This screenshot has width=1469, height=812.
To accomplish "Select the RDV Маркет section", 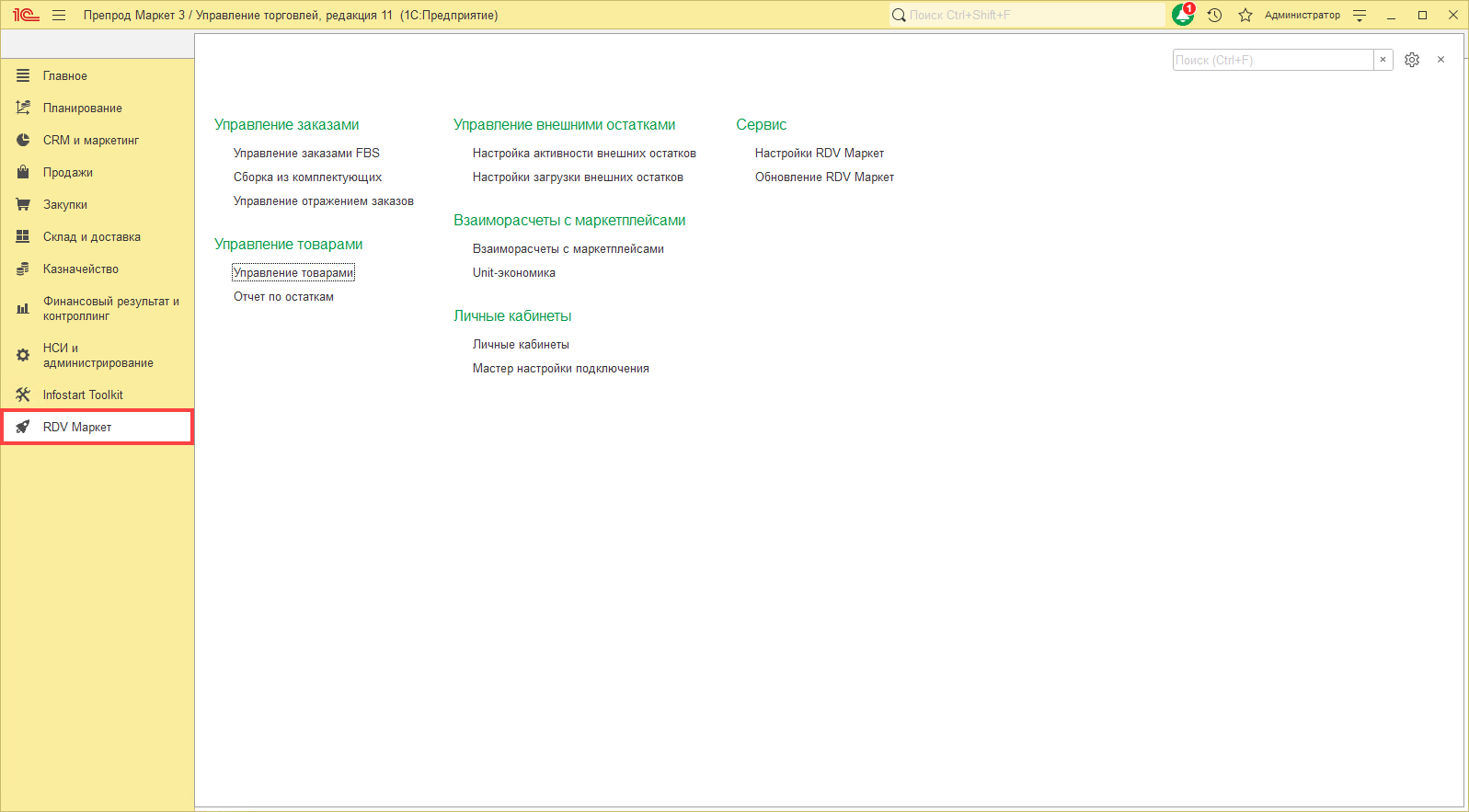I will [x=98, y=427].
